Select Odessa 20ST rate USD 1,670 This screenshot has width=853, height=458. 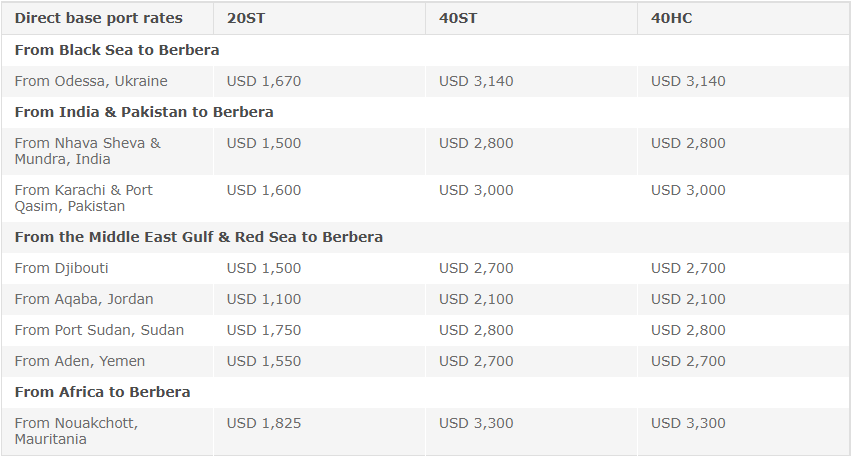tap(264, 81)
